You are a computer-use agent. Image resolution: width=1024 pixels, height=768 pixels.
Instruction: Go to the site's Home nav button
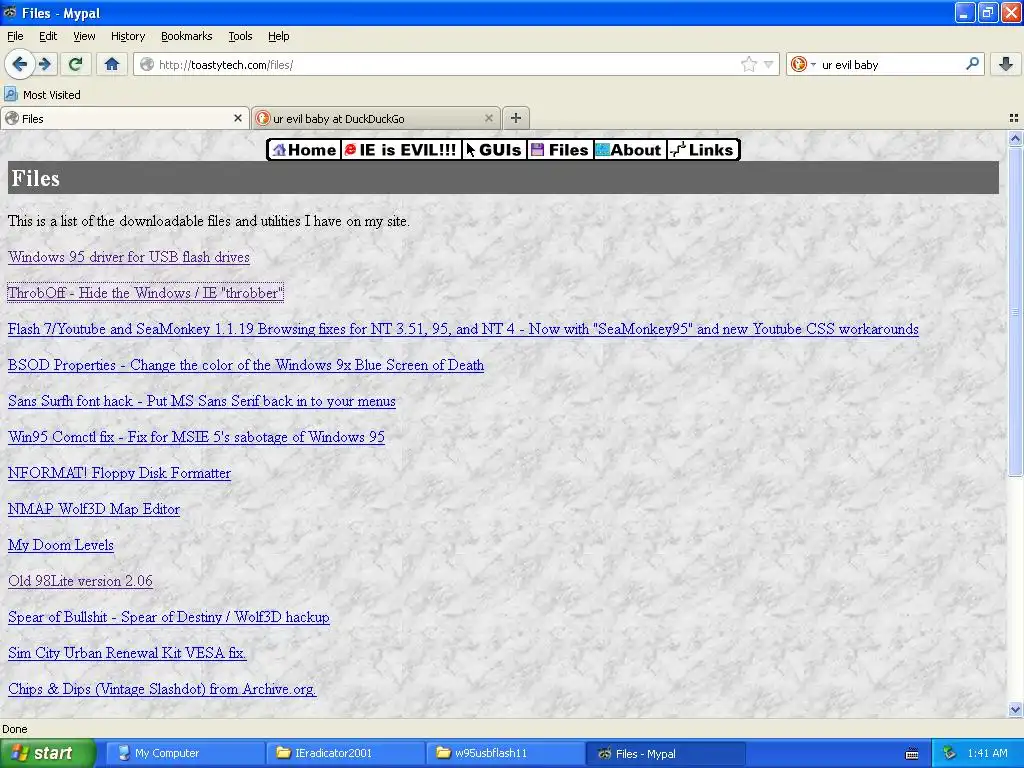(x=305, y=150)
